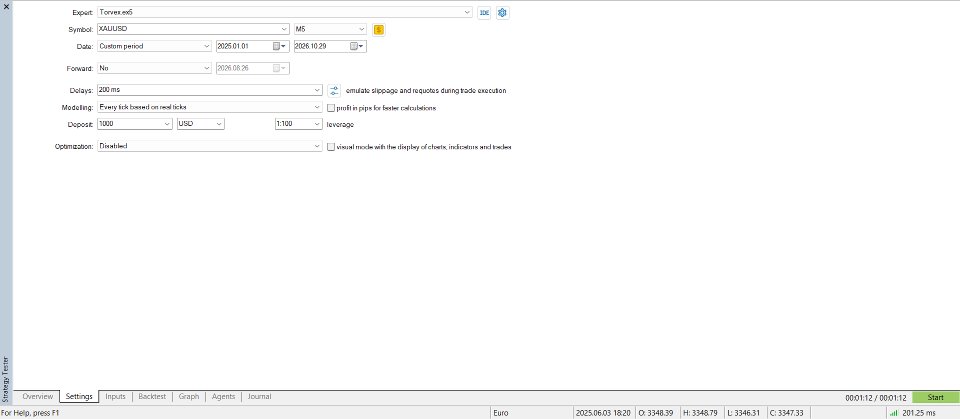Image resolution: width=960 pixels, height=419 pixels.
Task: Expand the XAUUSD symbol dropdown
Action: pos(284,29)
